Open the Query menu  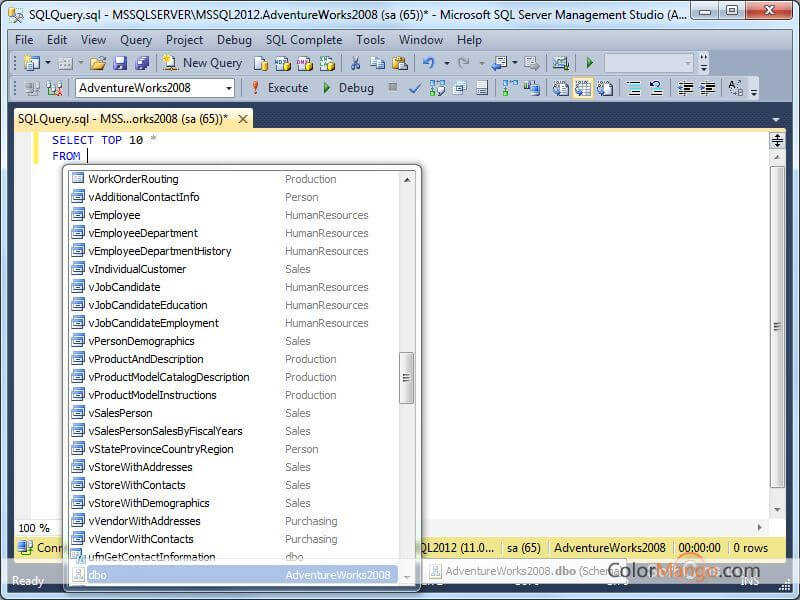136,40
